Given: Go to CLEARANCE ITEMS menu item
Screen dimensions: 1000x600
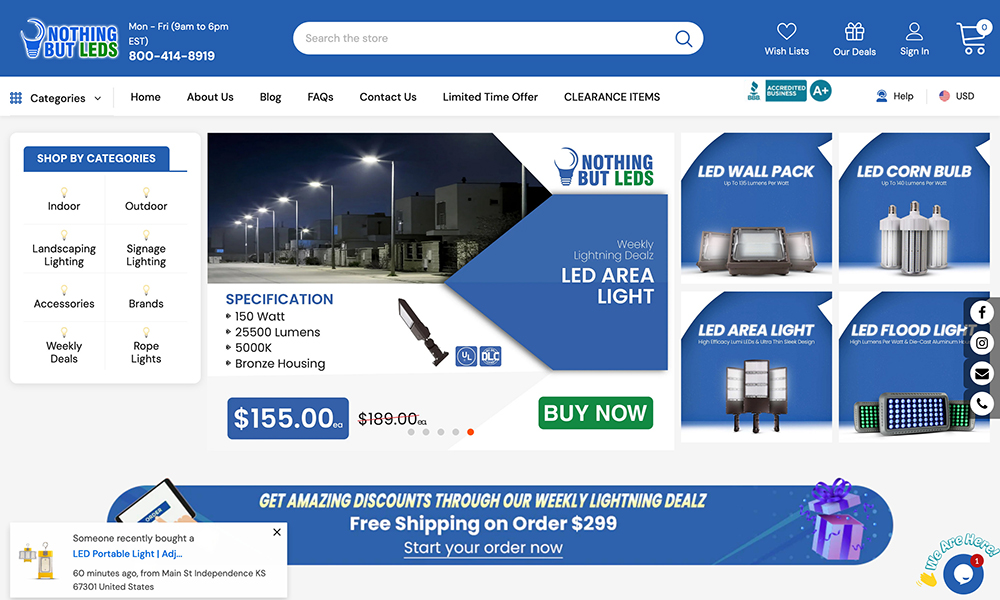Looking at the screenshot, I should [x=612, y=97].
